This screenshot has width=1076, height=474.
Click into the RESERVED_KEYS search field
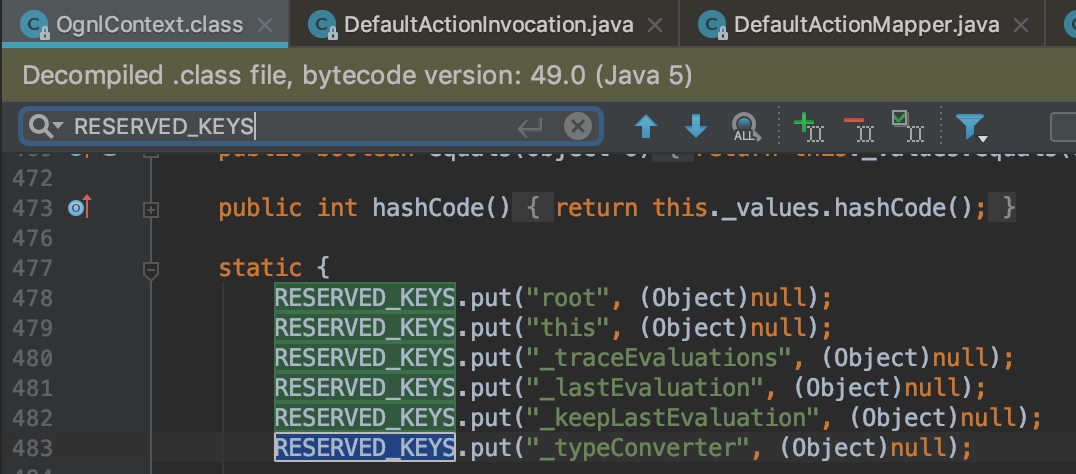point(311,126)
